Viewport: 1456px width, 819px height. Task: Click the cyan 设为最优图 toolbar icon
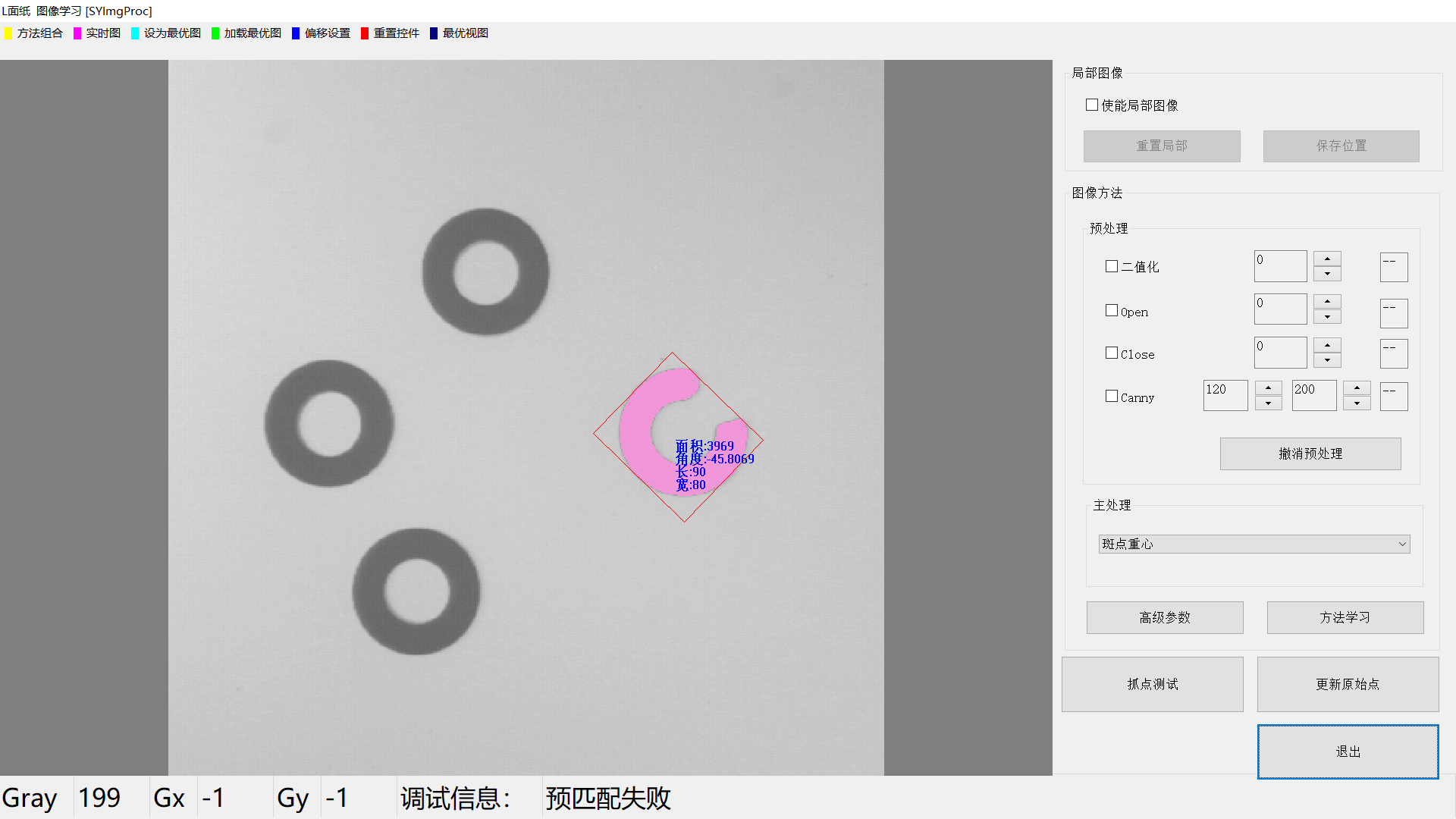(x=135, y=33)
